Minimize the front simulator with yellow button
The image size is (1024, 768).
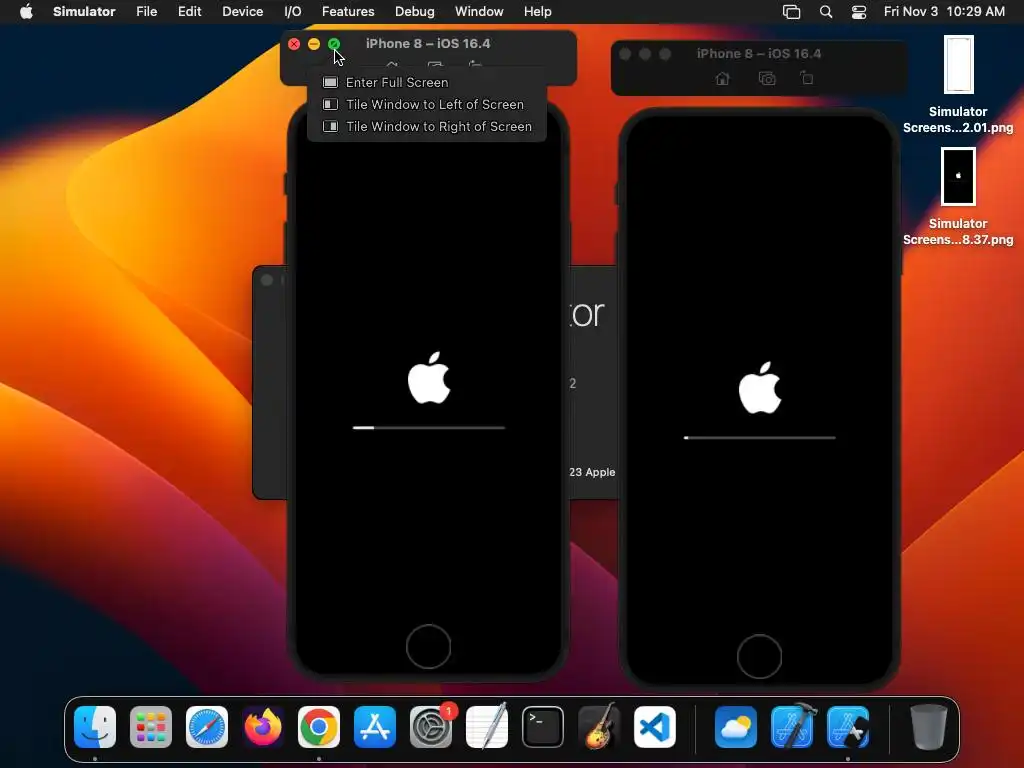(x=314, y=44)
